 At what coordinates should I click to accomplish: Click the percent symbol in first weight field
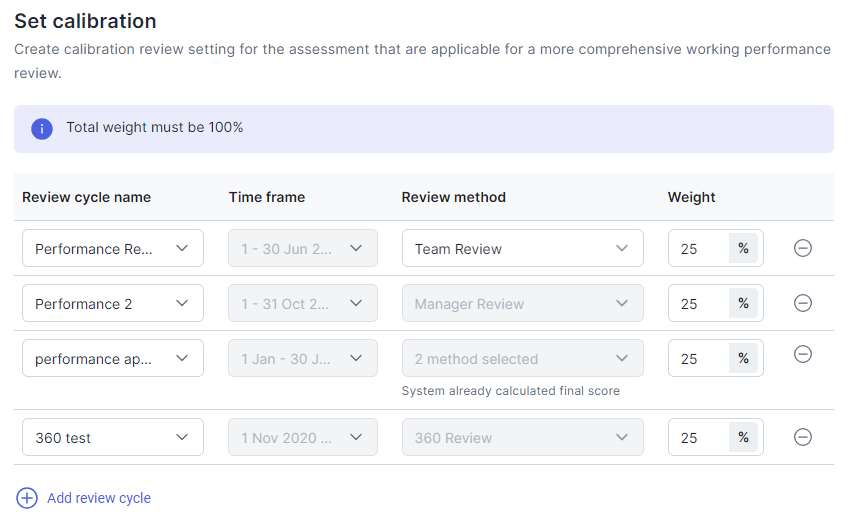743,249
